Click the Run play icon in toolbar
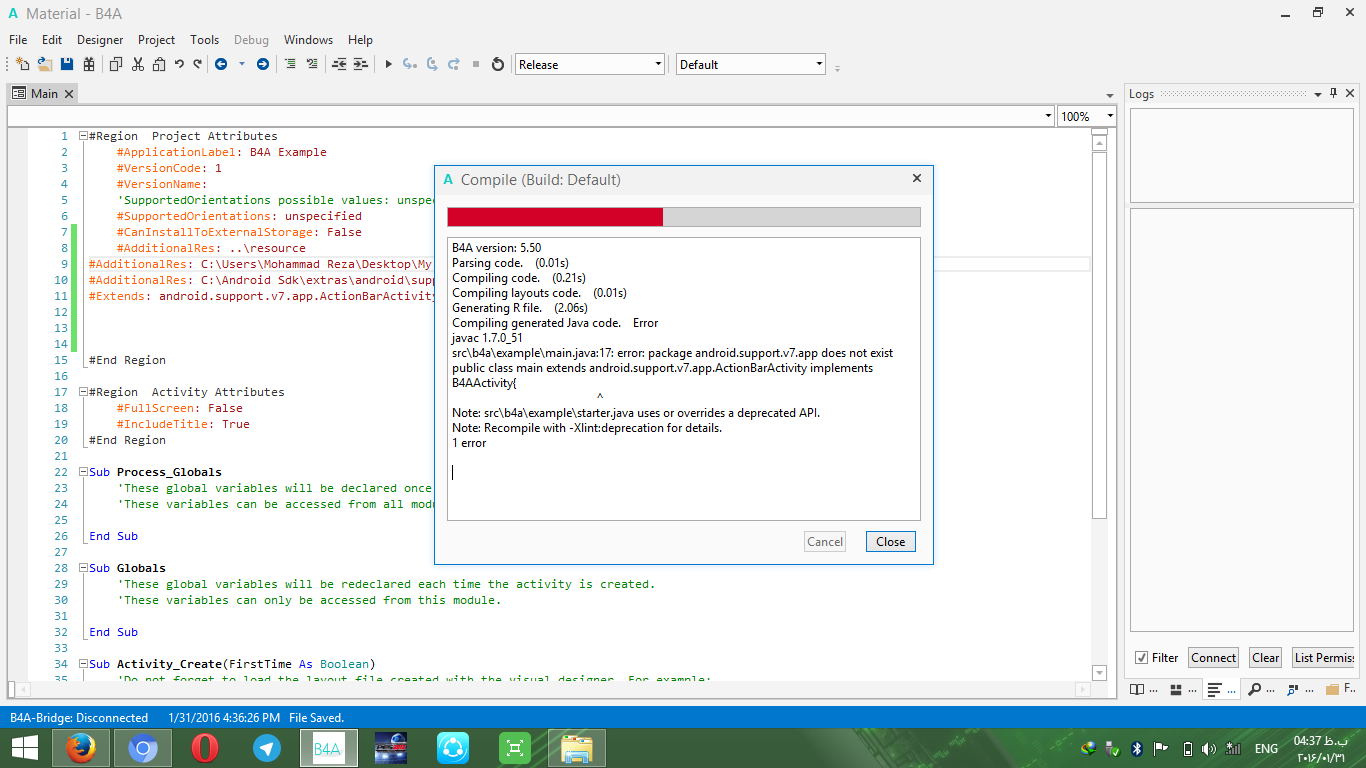Image resolution: width=1366 pixels, height=768 pixels. [388, 64]
